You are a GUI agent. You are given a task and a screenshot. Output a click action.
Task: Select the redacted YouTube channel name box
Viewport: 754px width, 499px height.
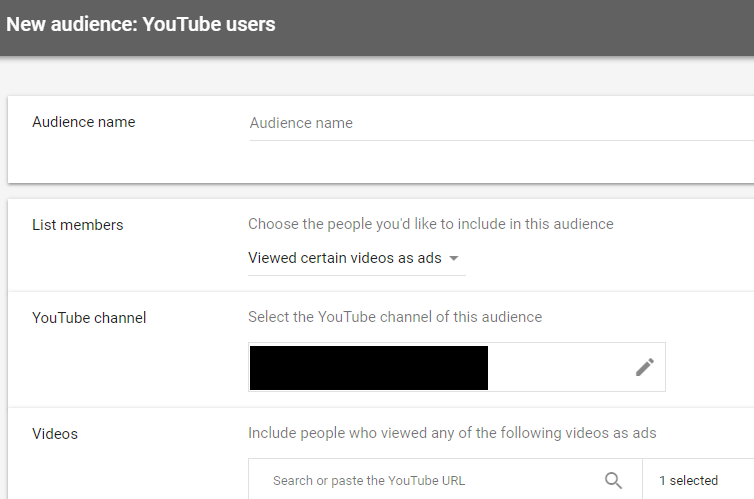point(369,368)
